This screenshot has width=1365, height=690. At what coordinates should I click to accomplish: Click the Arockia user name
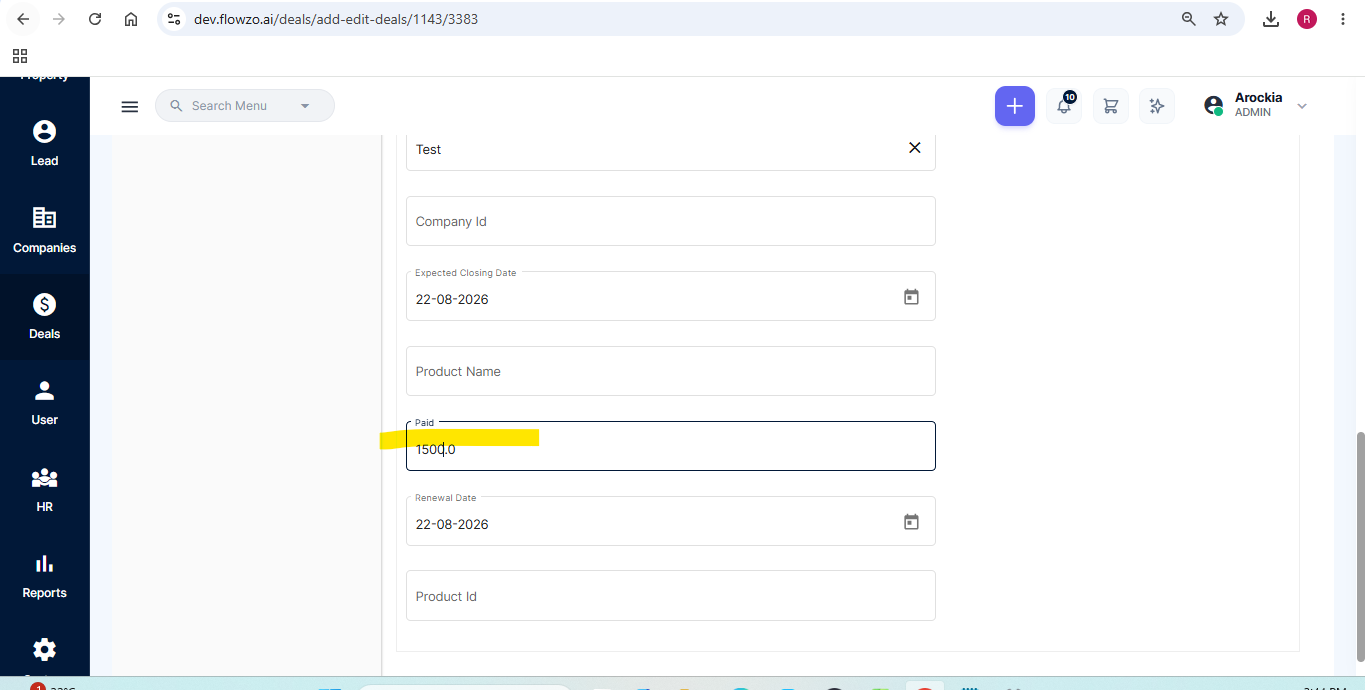[x=1258, y=97]
